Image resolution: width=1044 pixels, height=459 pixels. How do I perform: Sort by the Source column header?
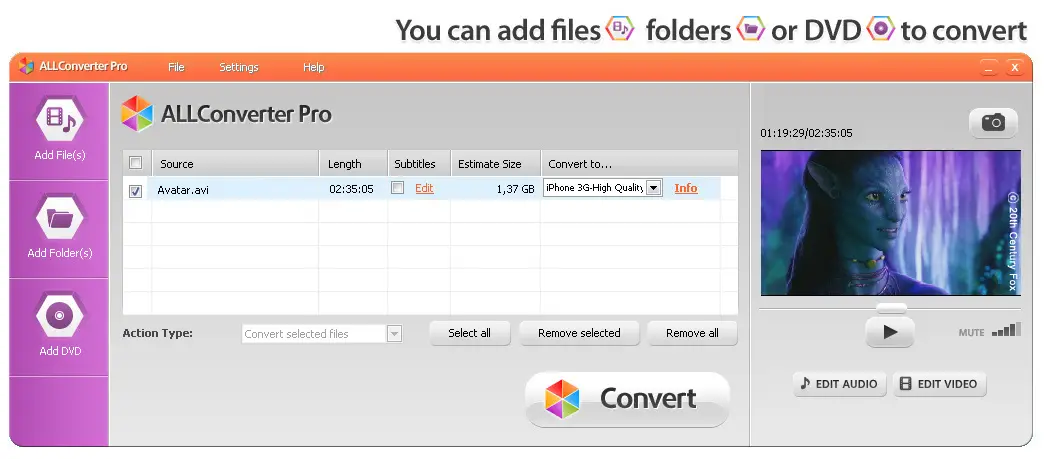[236, 163]
